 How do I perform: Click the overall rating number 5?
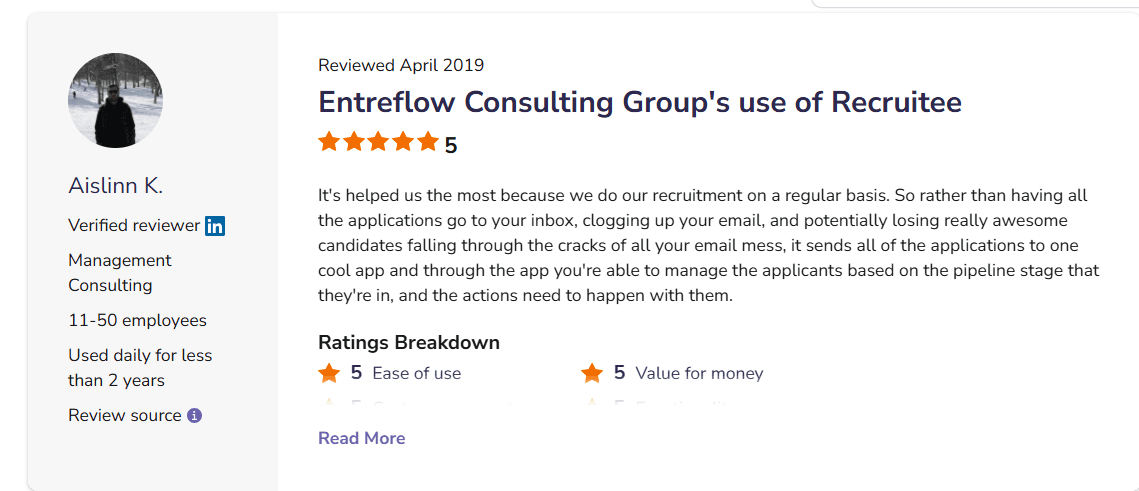[451, 146]
